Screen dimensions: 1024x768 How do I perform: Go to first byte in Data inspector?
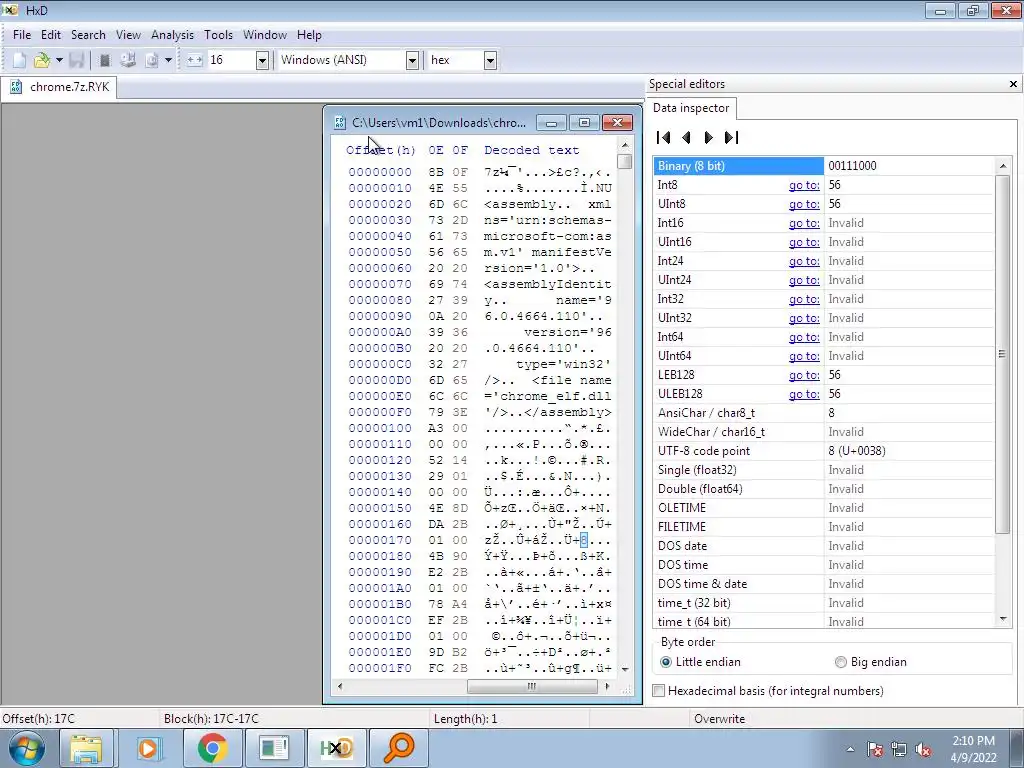(x=664, y=137)
